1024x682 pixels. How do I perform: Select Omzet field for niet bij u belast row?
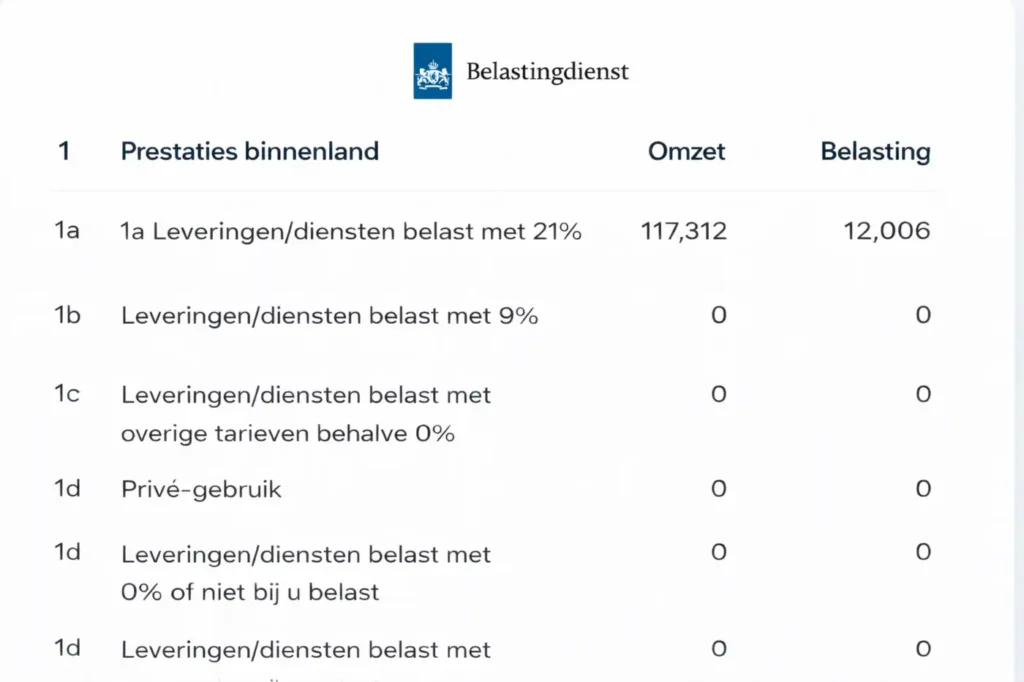tap(718, 553)
